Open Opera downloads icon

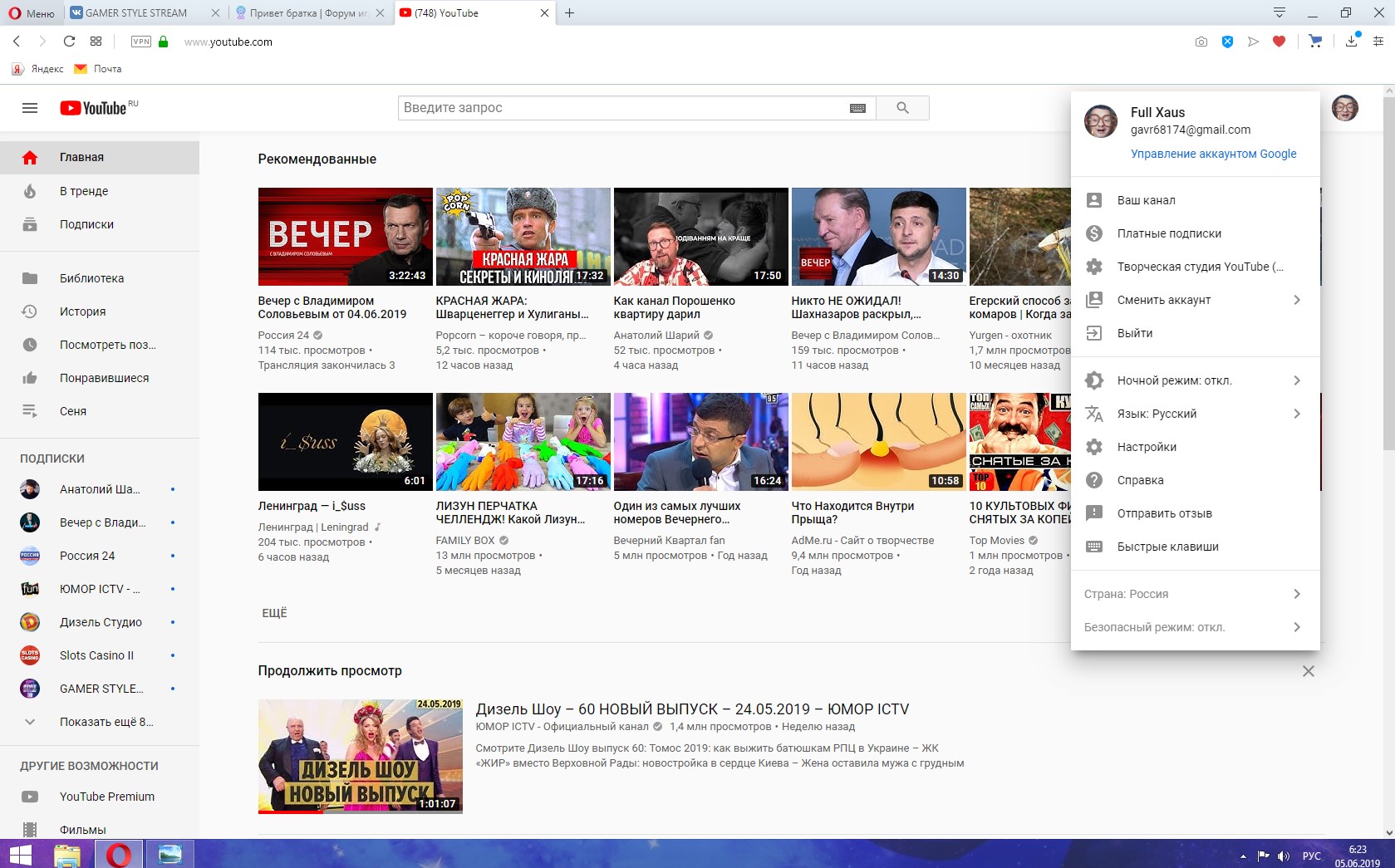pyautogui.click(x=1352, y=41)
